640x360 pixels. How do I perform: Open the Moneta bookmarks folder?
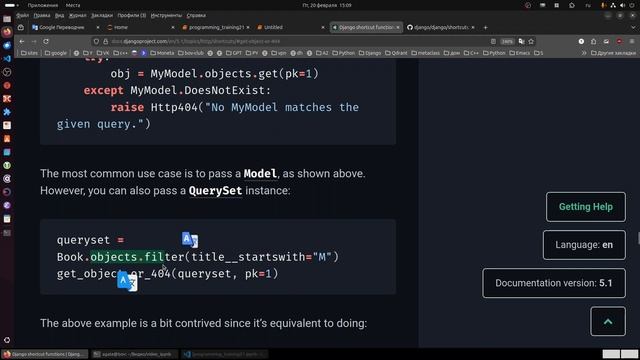[x=162, y=53]
